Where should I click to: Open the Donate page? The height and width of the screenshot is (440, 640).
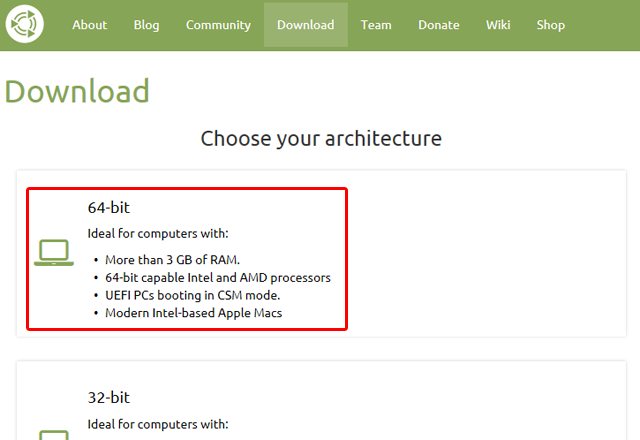439,25
